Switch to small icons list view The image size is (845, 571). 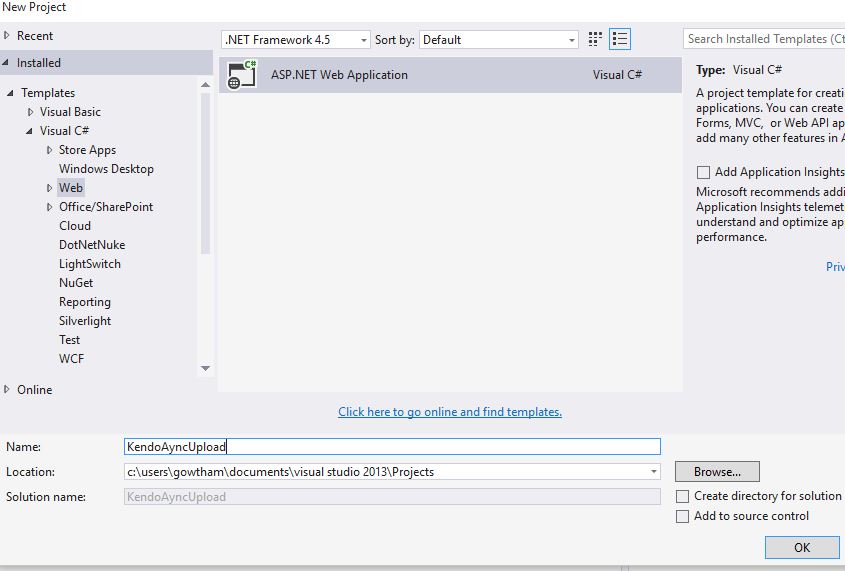click(620, 39)
